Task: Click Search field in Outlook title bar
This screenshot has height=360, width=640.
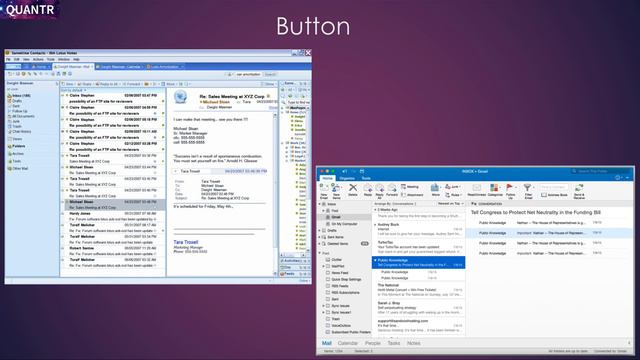Action: pos(600,171)
